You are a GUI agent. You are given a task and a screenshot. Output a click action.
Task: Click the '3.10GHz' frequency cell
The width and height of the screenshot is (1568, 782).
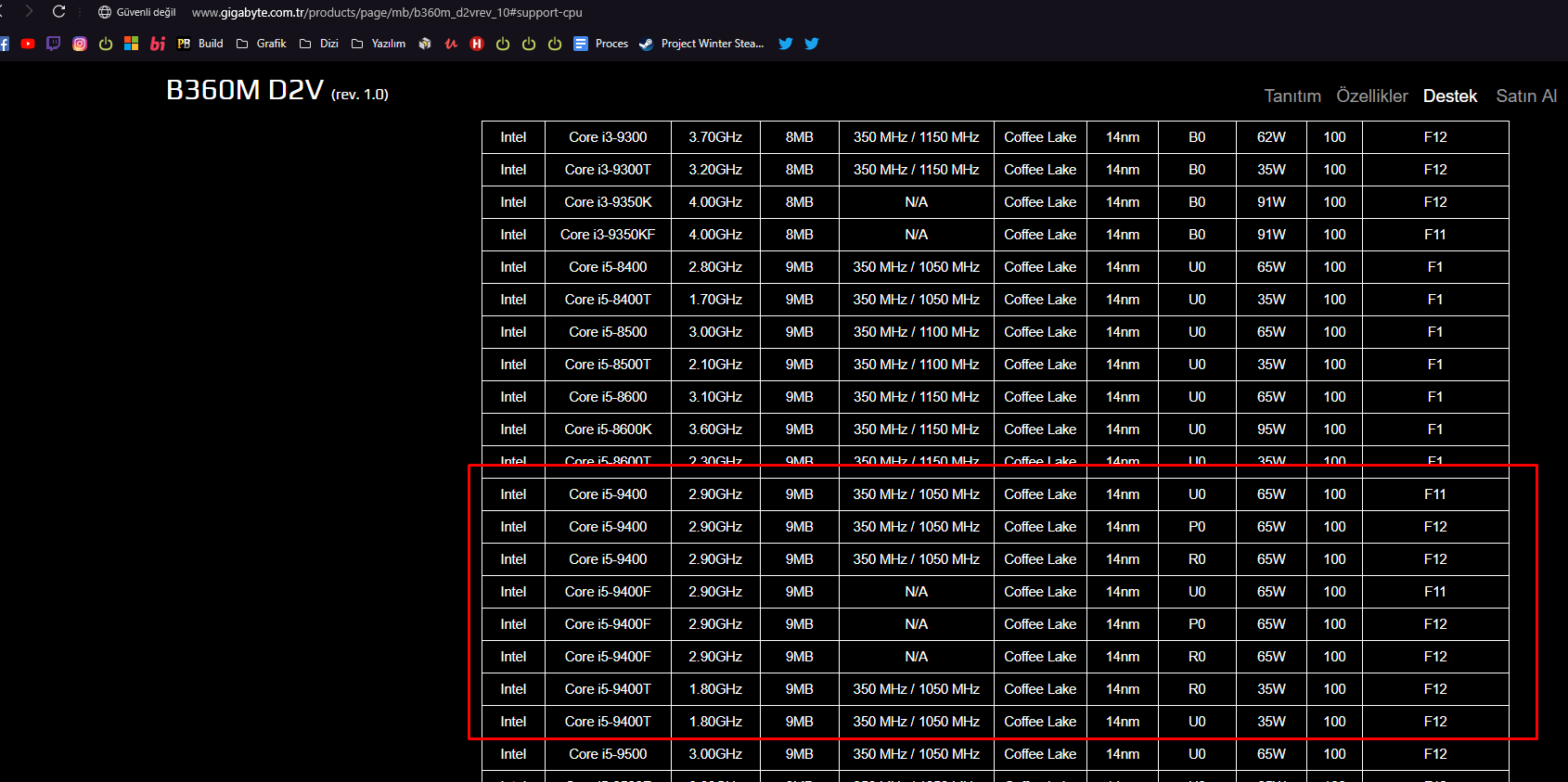pyautogui.click(x=715, y=397)
